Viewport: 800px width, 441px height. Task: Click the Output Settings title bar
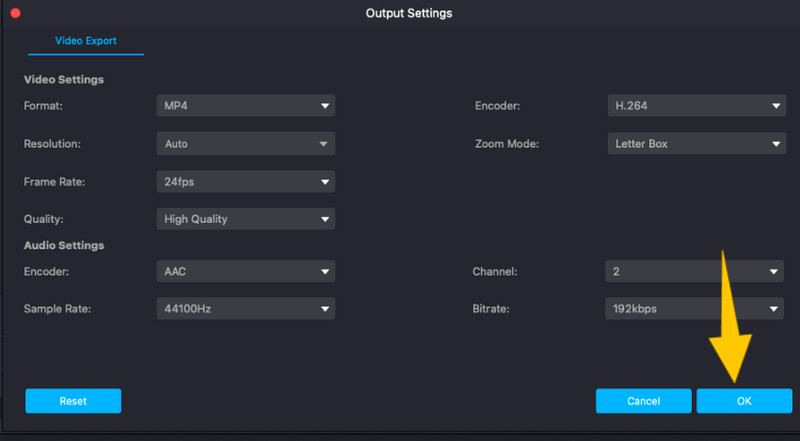(409, 13)
